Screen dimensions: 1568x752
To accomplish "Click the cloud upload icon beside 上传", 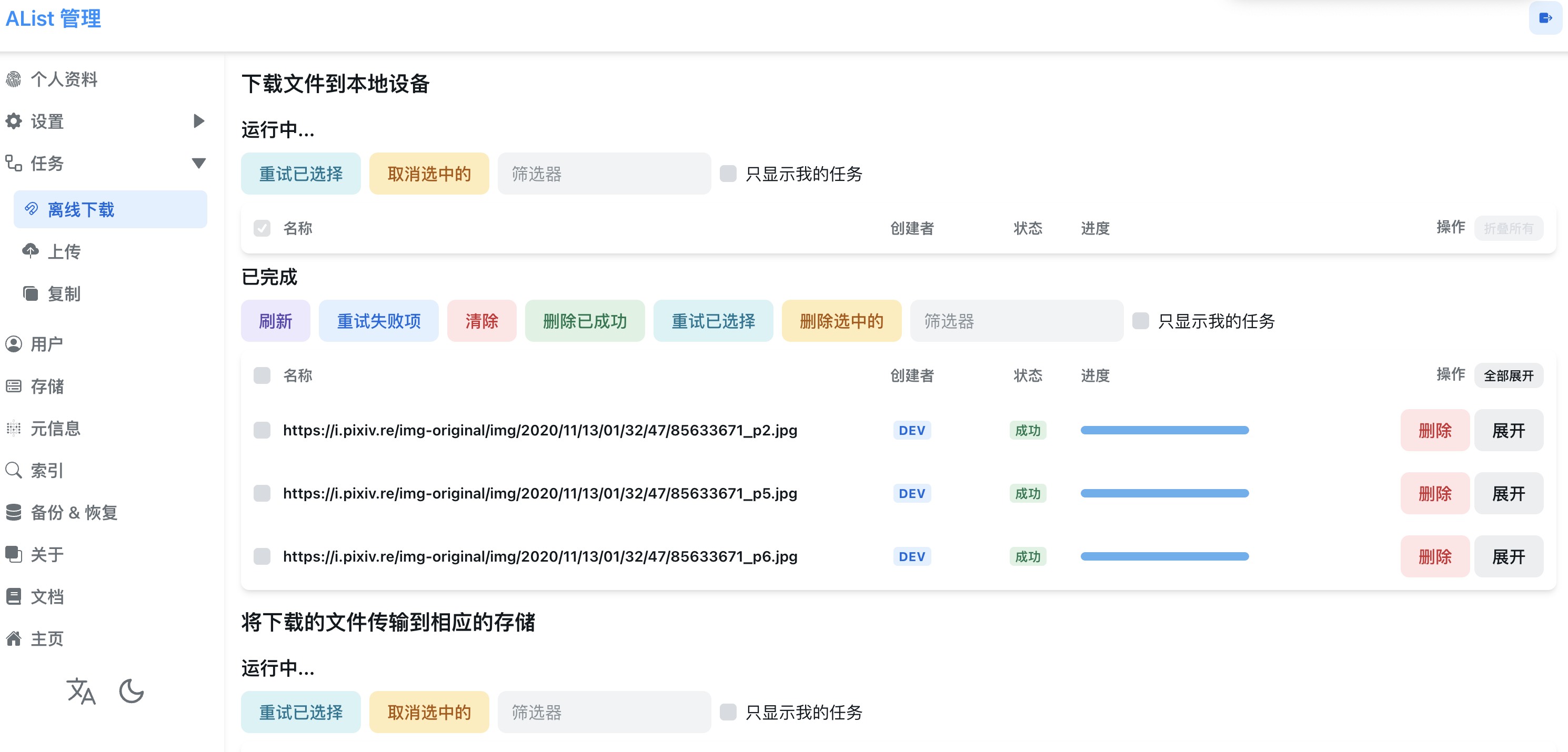I will pos(31,251).
